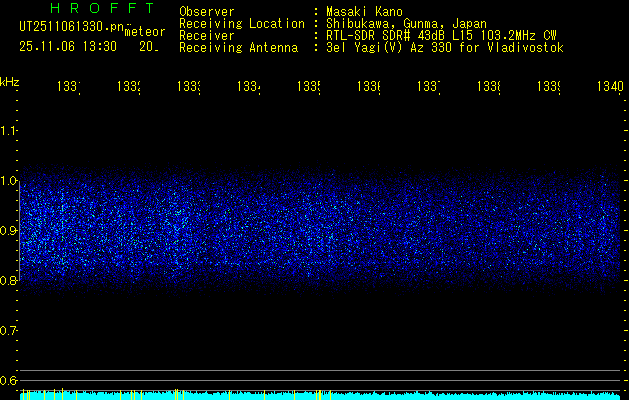The height and width of the screenshot is (400, 629).
Task: Click the 0.7 frequency axis label
Action: pos(9,331)
